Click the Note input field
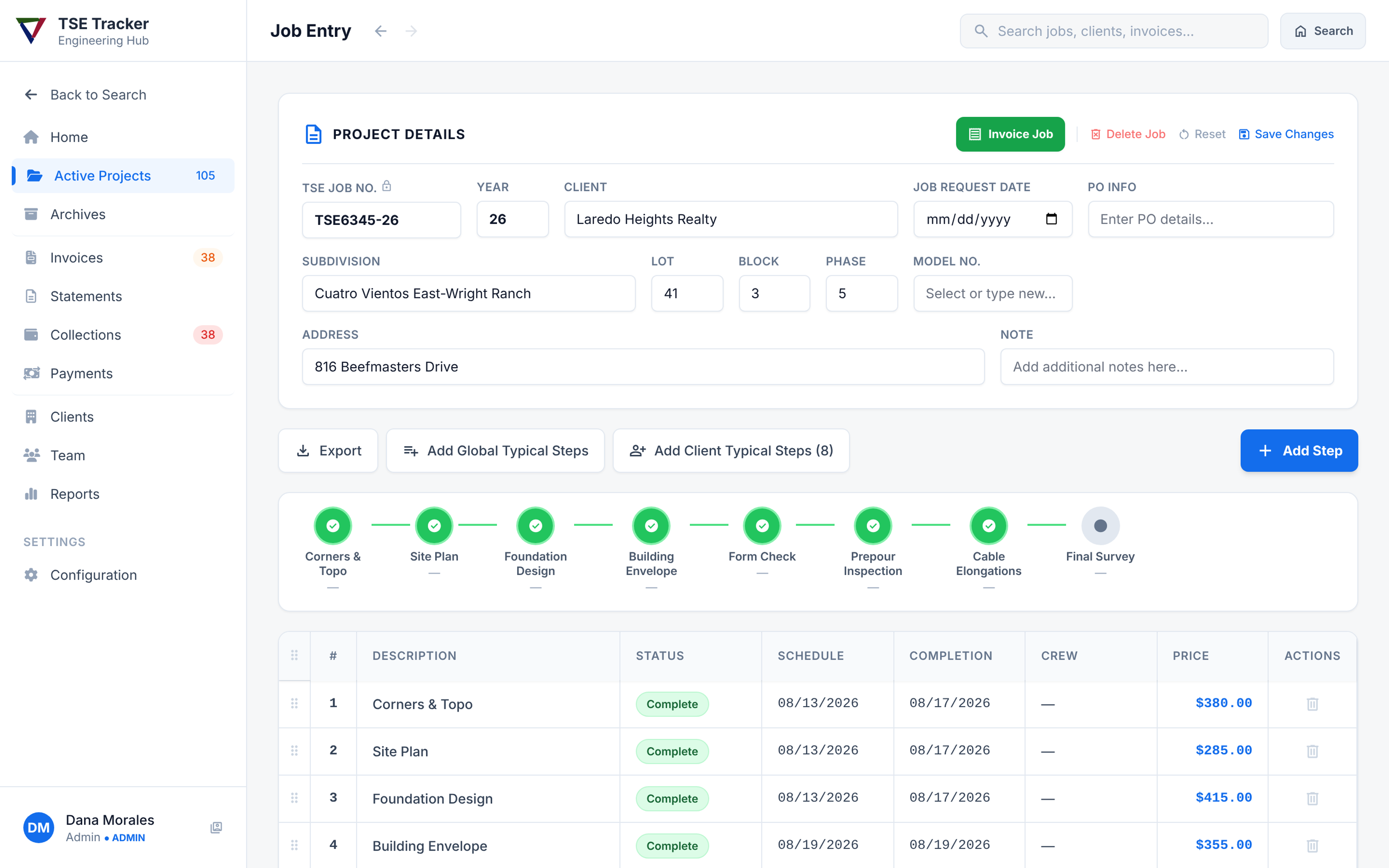 tap(1167, 367)
